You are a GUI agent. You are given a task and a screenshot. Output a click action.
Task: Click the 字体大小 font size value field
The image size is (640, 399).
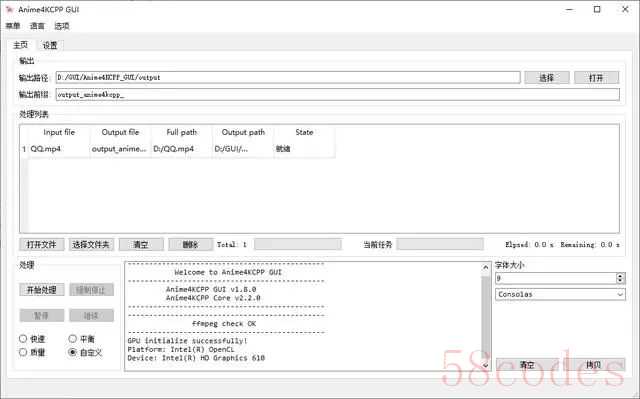coord(556,278)
